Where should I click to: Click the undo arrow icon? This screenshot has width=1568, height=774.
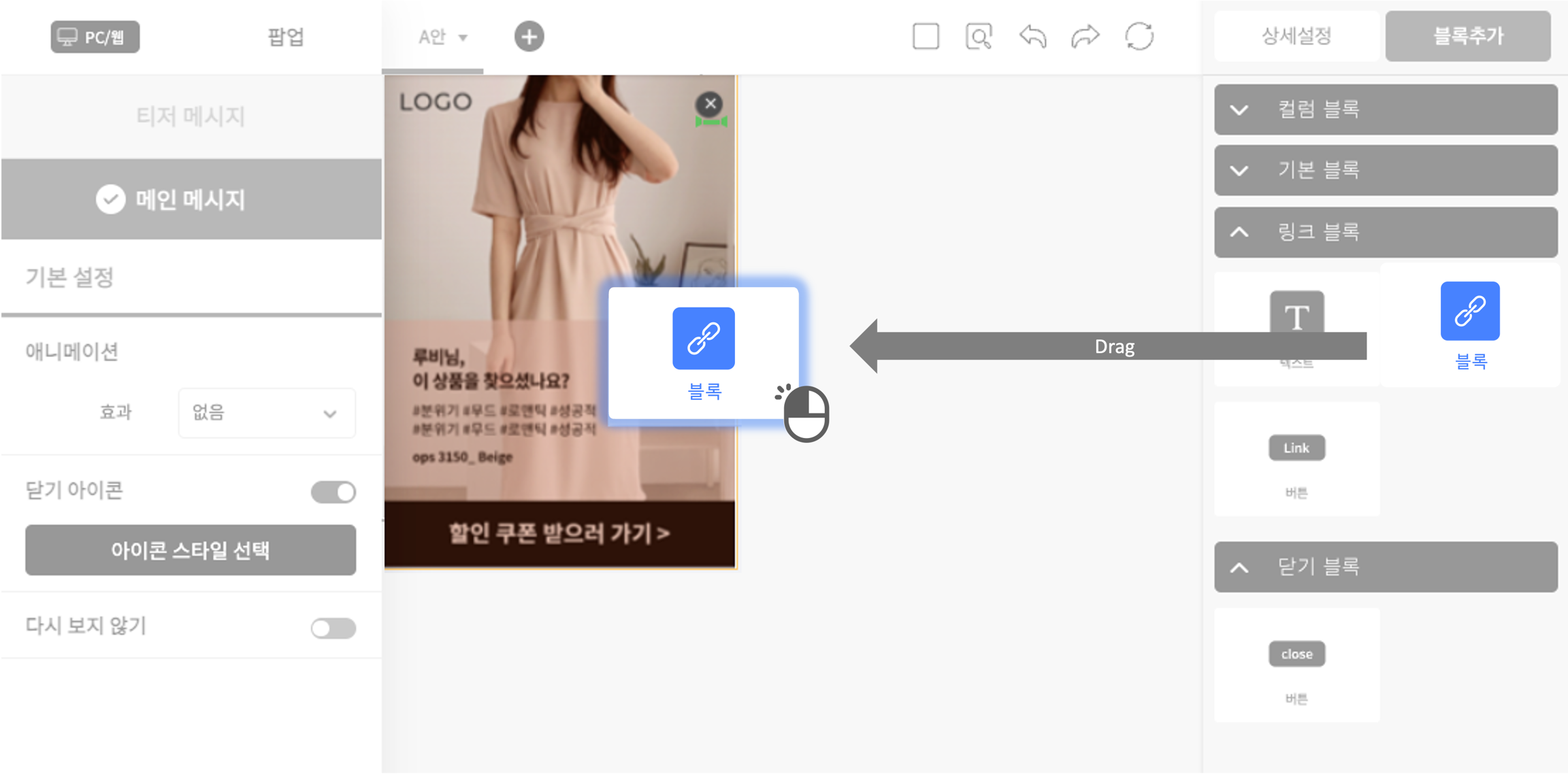(1032, 37)
